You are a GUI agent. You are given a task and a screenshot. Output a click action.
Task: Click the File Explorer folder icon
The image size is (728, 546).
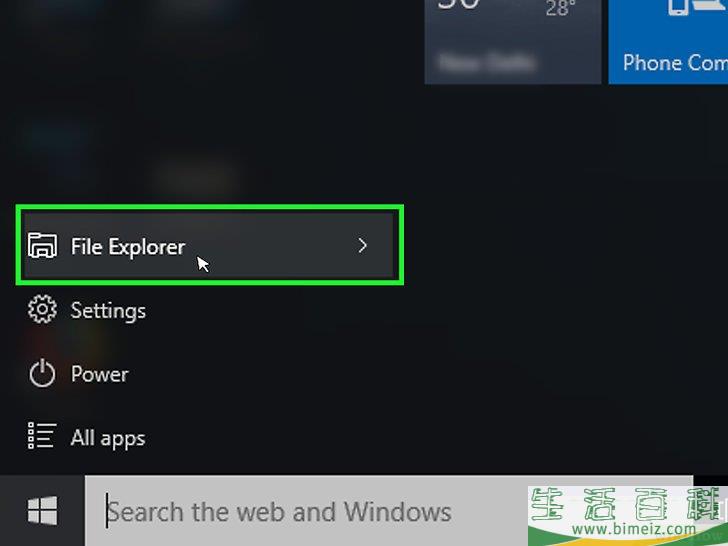[42, 246]
